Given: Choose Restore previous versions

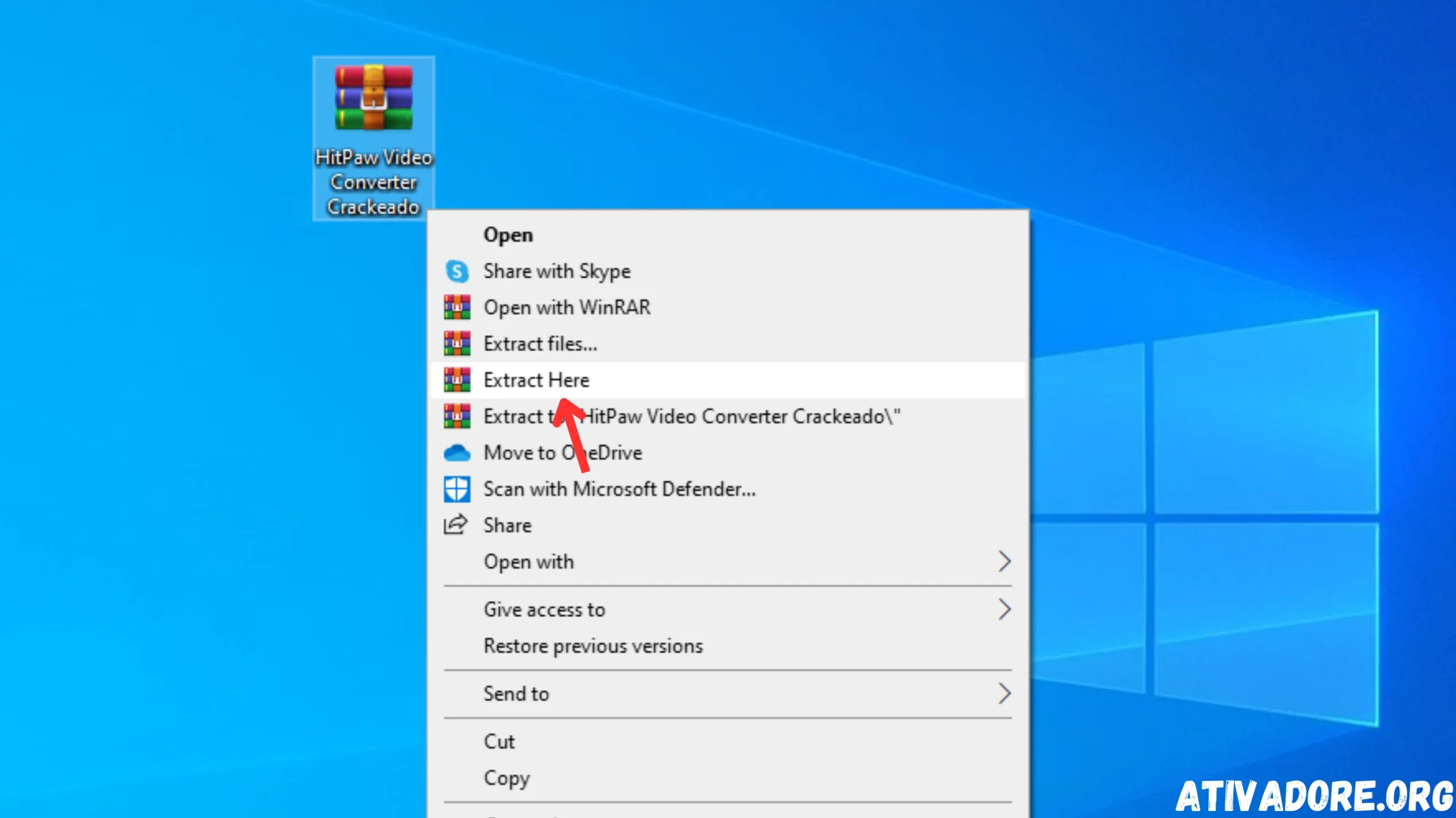Looking at the screenshot, I should [728, 646].
